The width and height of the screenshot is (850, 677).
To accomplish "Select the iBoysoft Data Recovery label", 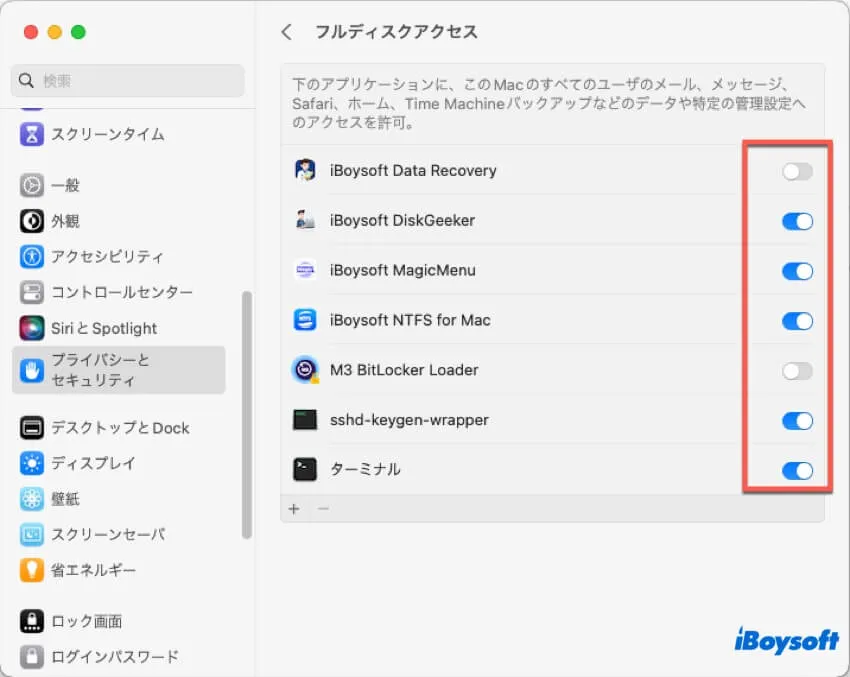I will click(413, 171).
